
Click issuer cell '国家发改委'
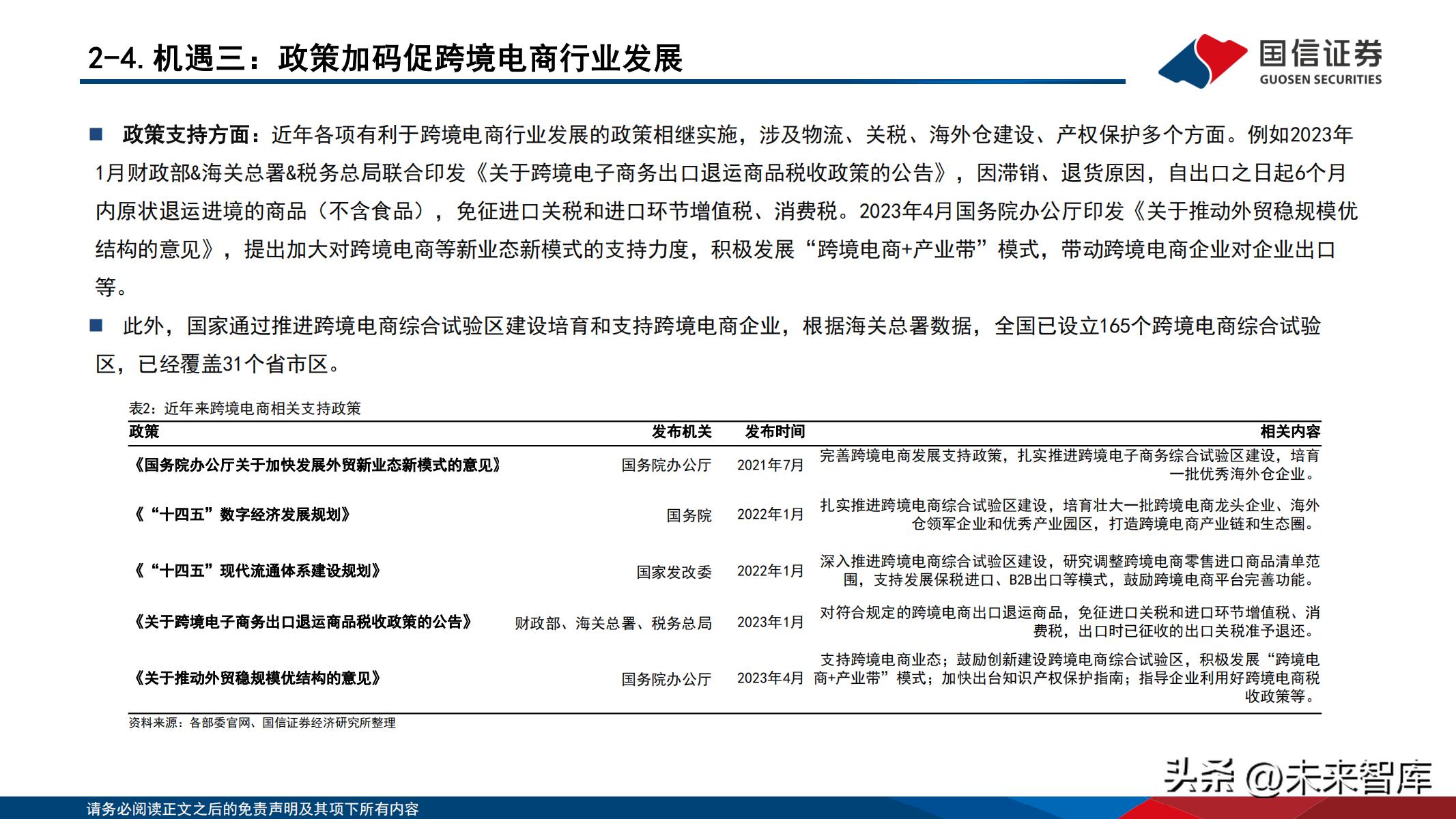[x=674, y=572]
